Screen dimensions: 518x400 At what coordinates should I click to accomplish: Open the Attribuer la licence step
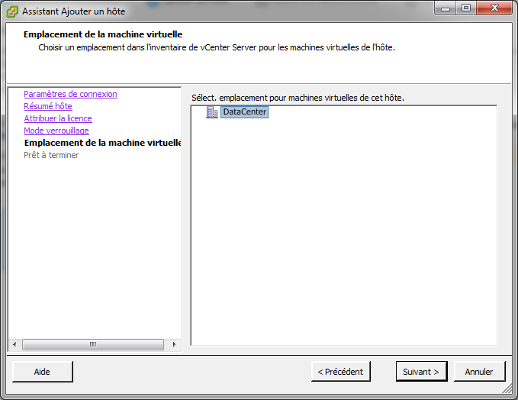58,118
